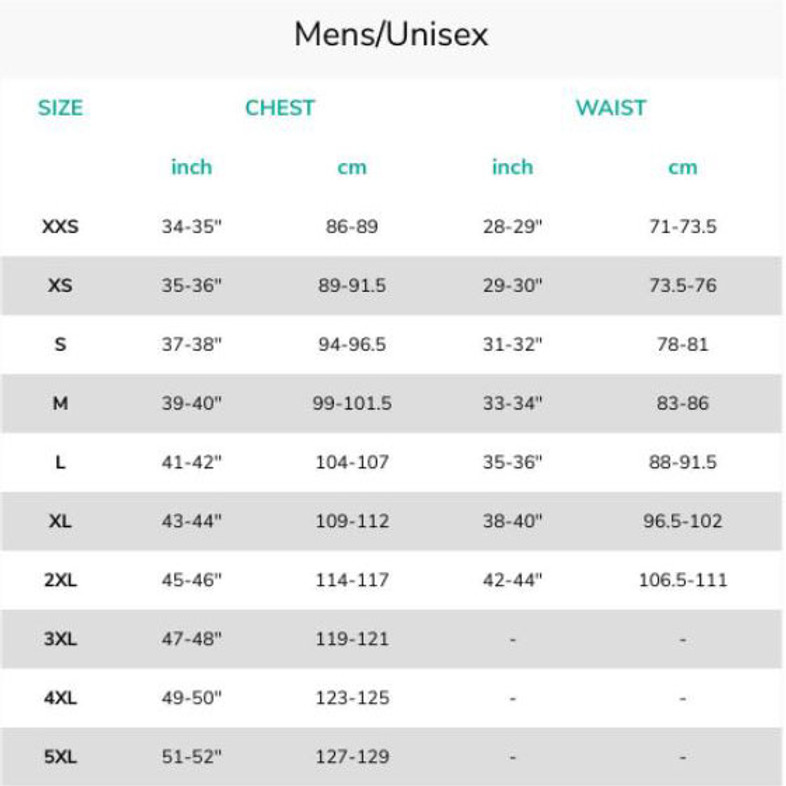Click the 106.5-111 waist cm value
Viewport: 786px width, 786px height.
pos(683,580)
